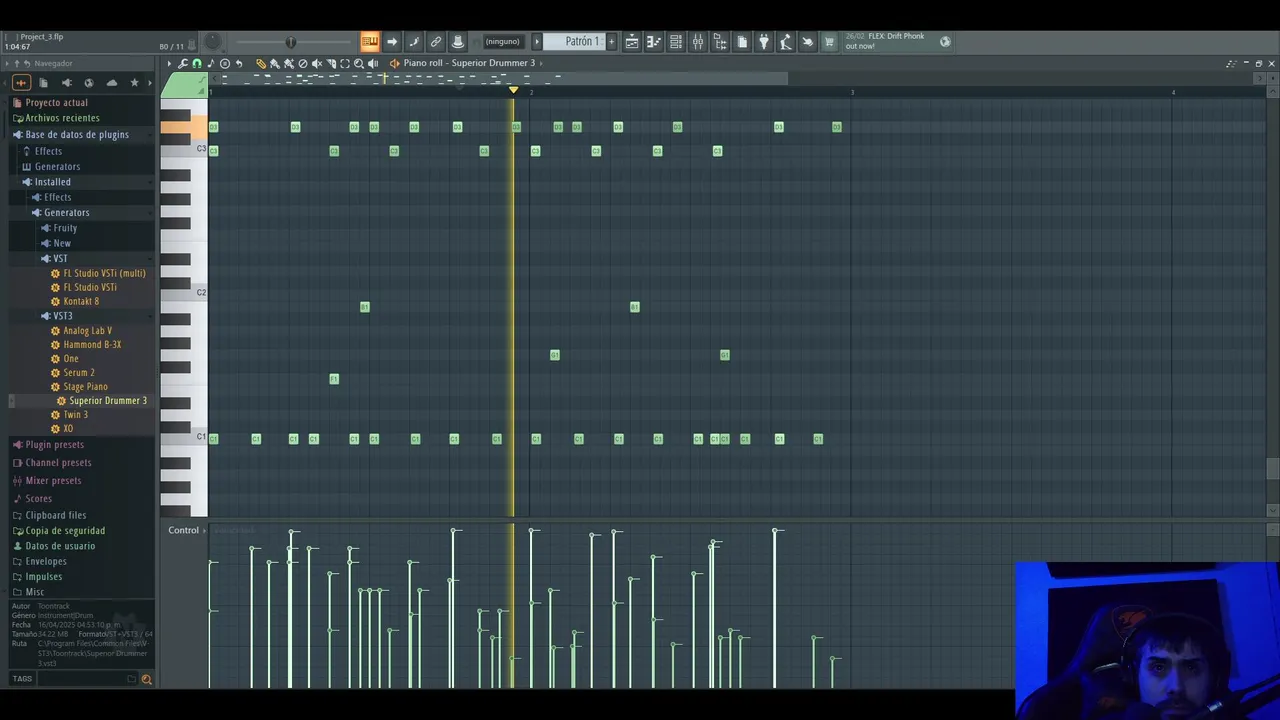Click the main volume knob

coord(213,41)
